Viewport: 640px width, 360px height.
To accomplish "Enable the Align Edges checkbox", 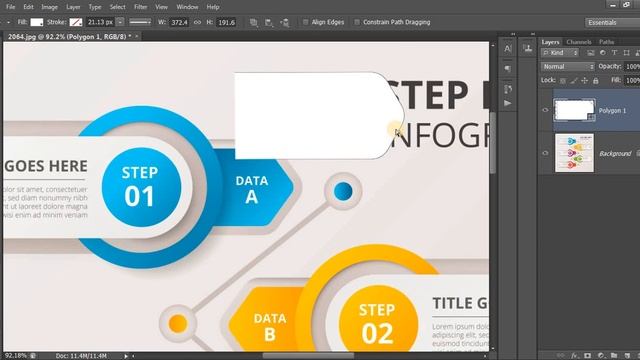I will coord(305,22).
